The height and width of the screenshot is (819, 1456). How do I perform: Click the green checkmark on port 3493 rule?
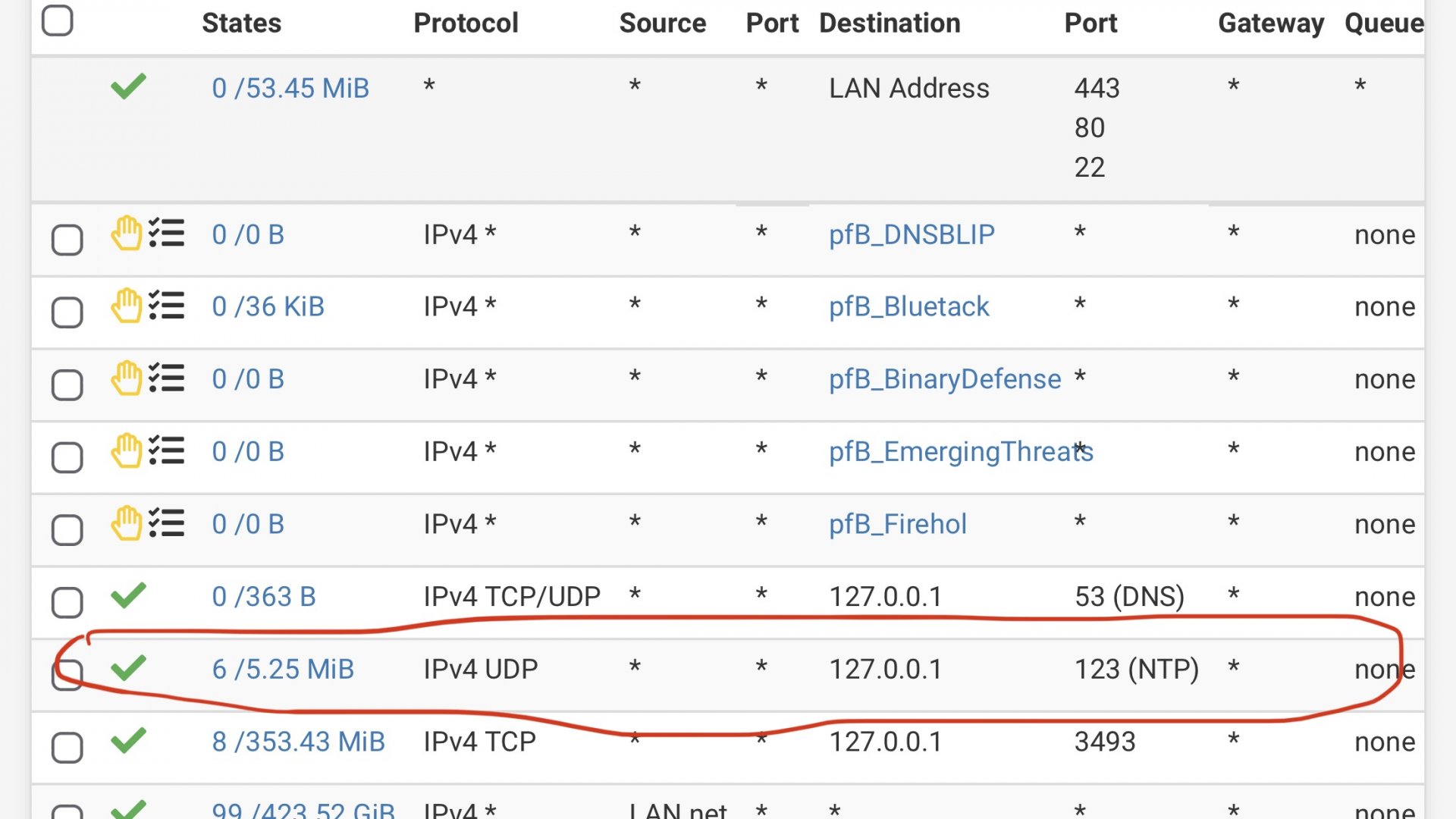128,740
